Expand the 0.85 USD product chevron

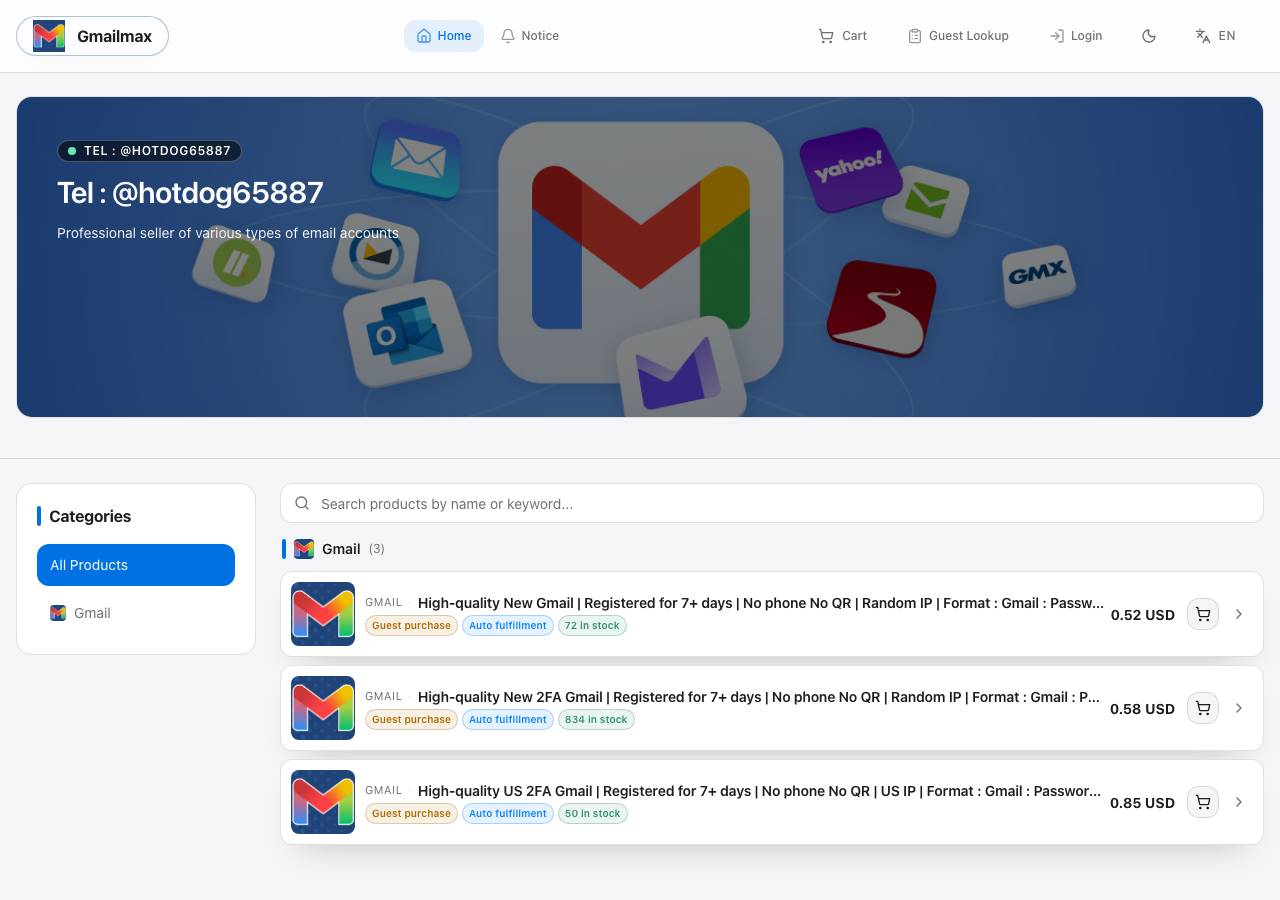click(x=1239, y=802)
